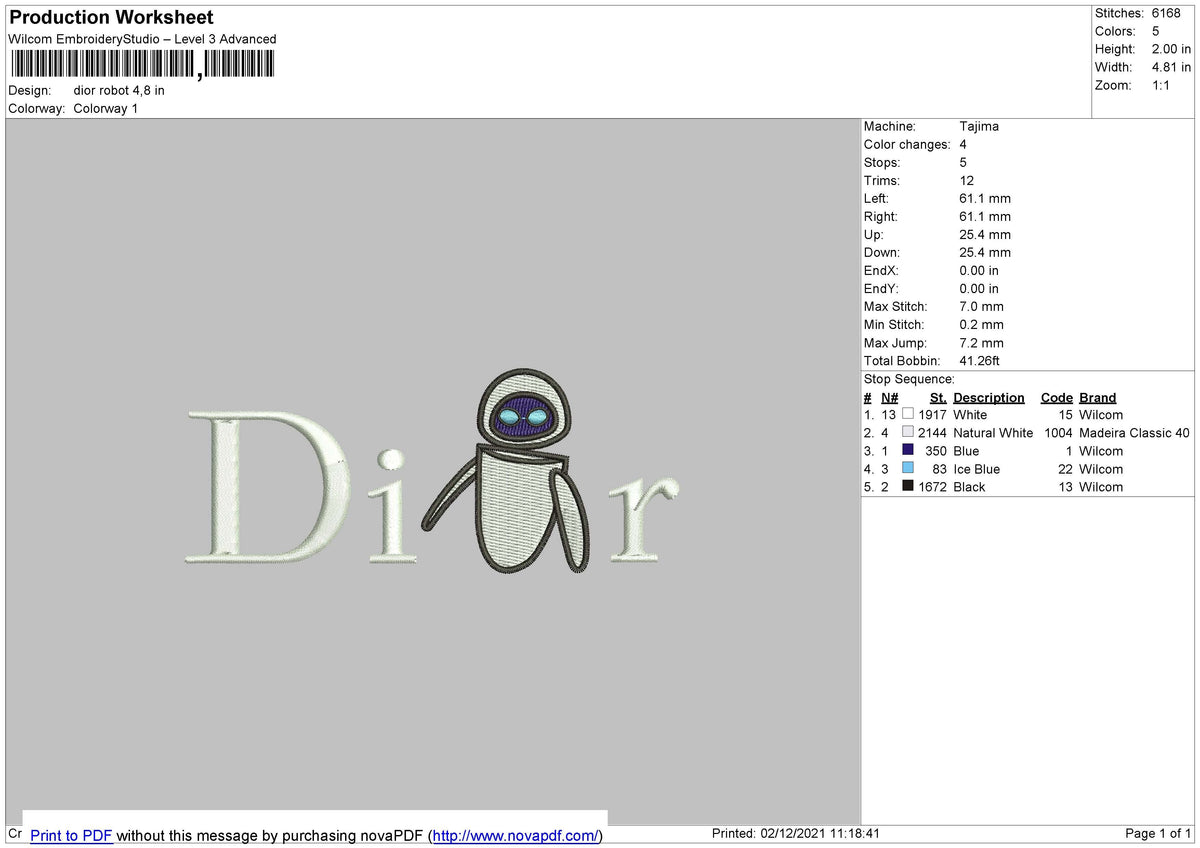This screenshot has height=848, width=1200.
Task: Select the Width value 4.81 in
Action: [x=1171, y=67]
